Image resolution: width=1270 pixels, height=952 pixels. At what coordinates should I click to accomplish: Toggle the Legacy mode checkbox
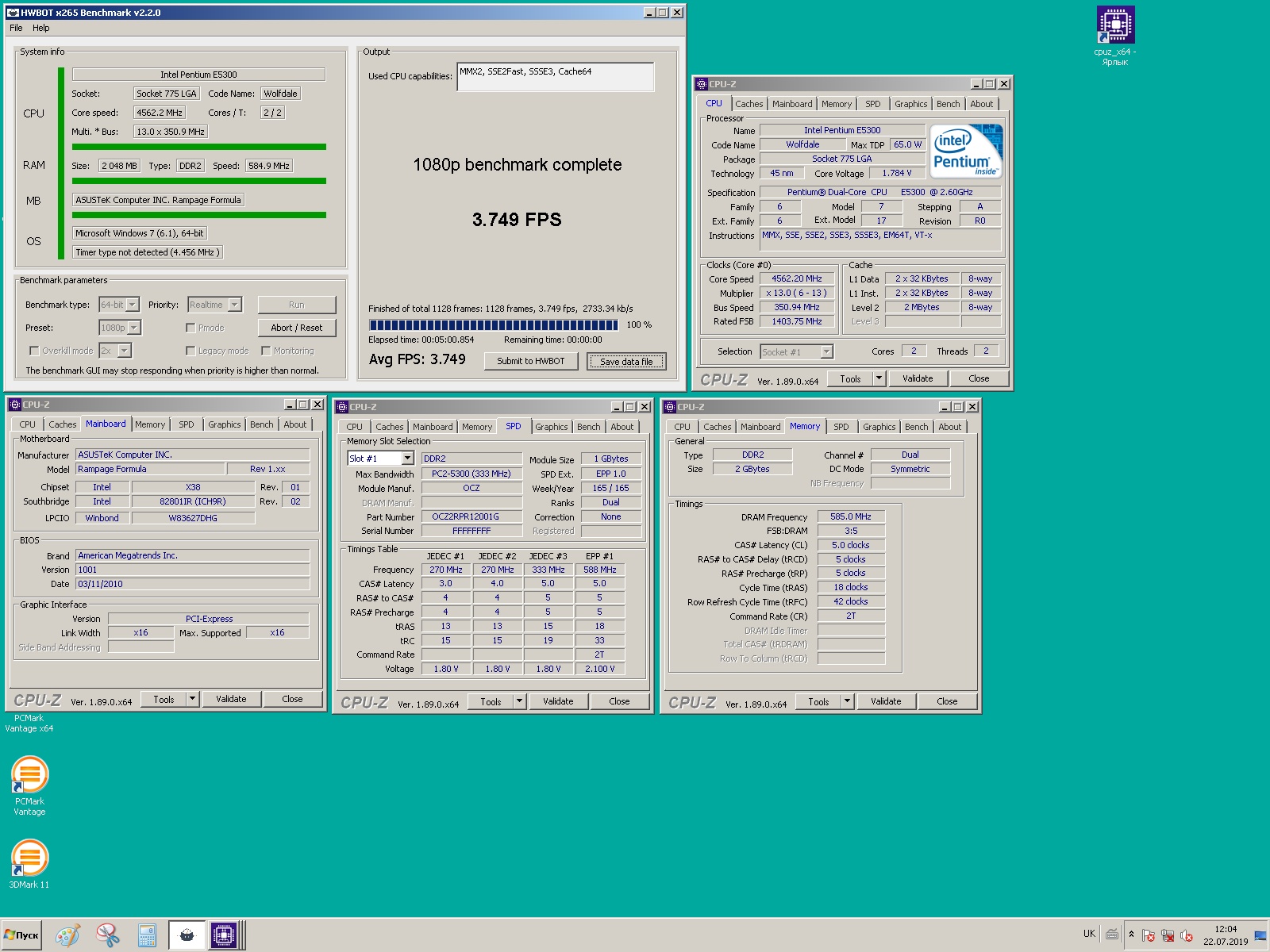click(190, 351)
